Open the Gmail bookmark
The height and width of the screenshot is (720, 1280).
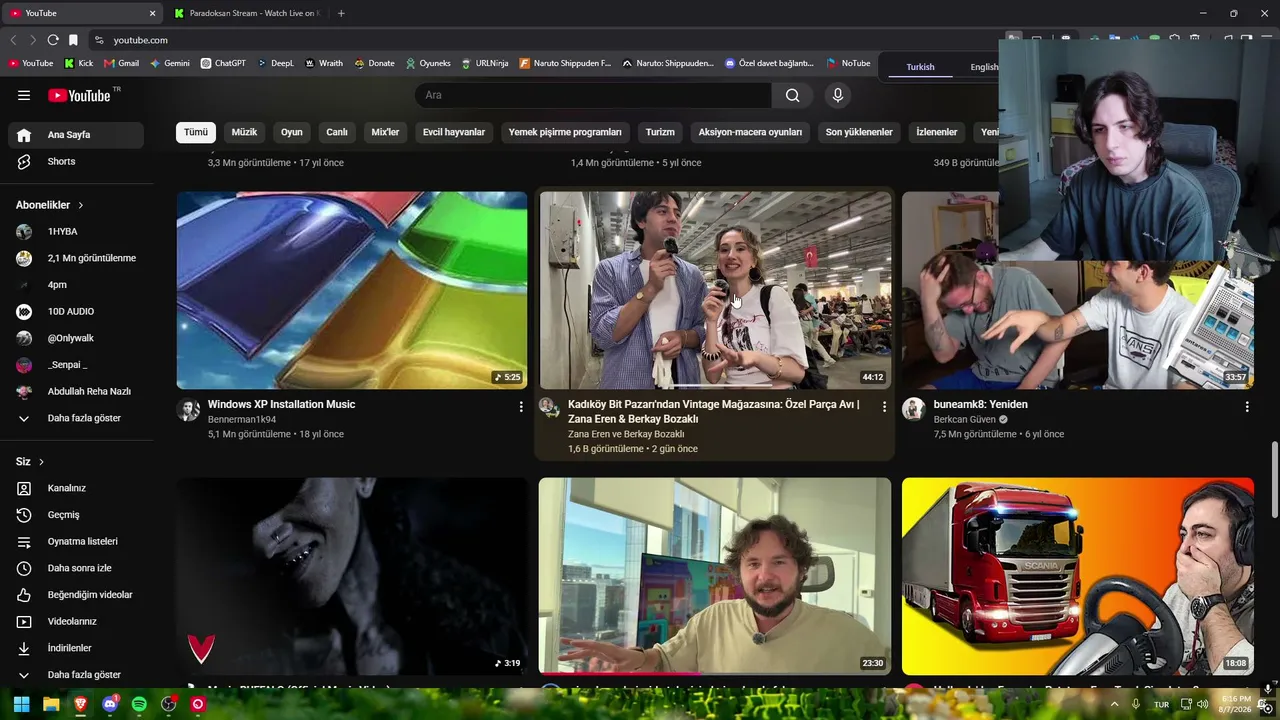pyautogui.click(x=122, y=63)
